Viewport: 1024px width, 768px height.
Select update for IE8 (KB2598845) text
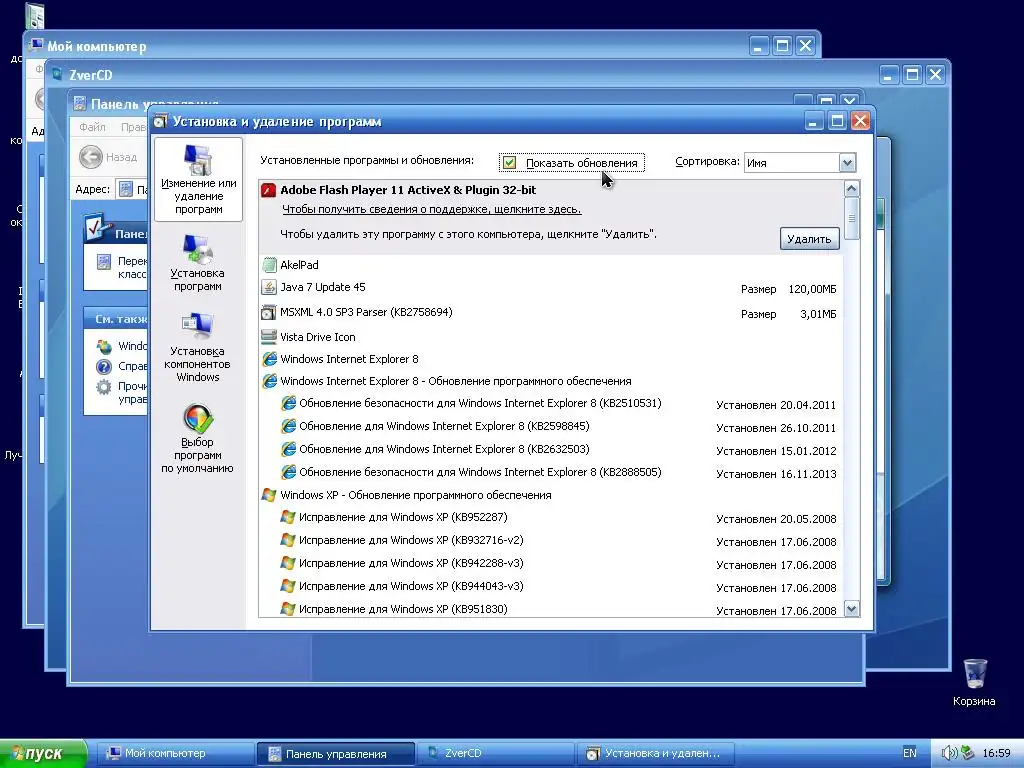444,426
